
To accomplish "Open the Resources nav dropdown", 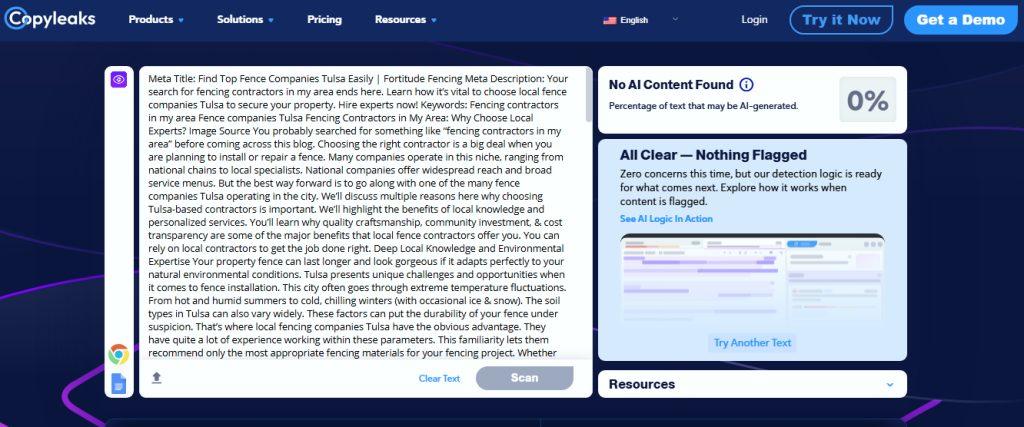I will click(405, 20).
